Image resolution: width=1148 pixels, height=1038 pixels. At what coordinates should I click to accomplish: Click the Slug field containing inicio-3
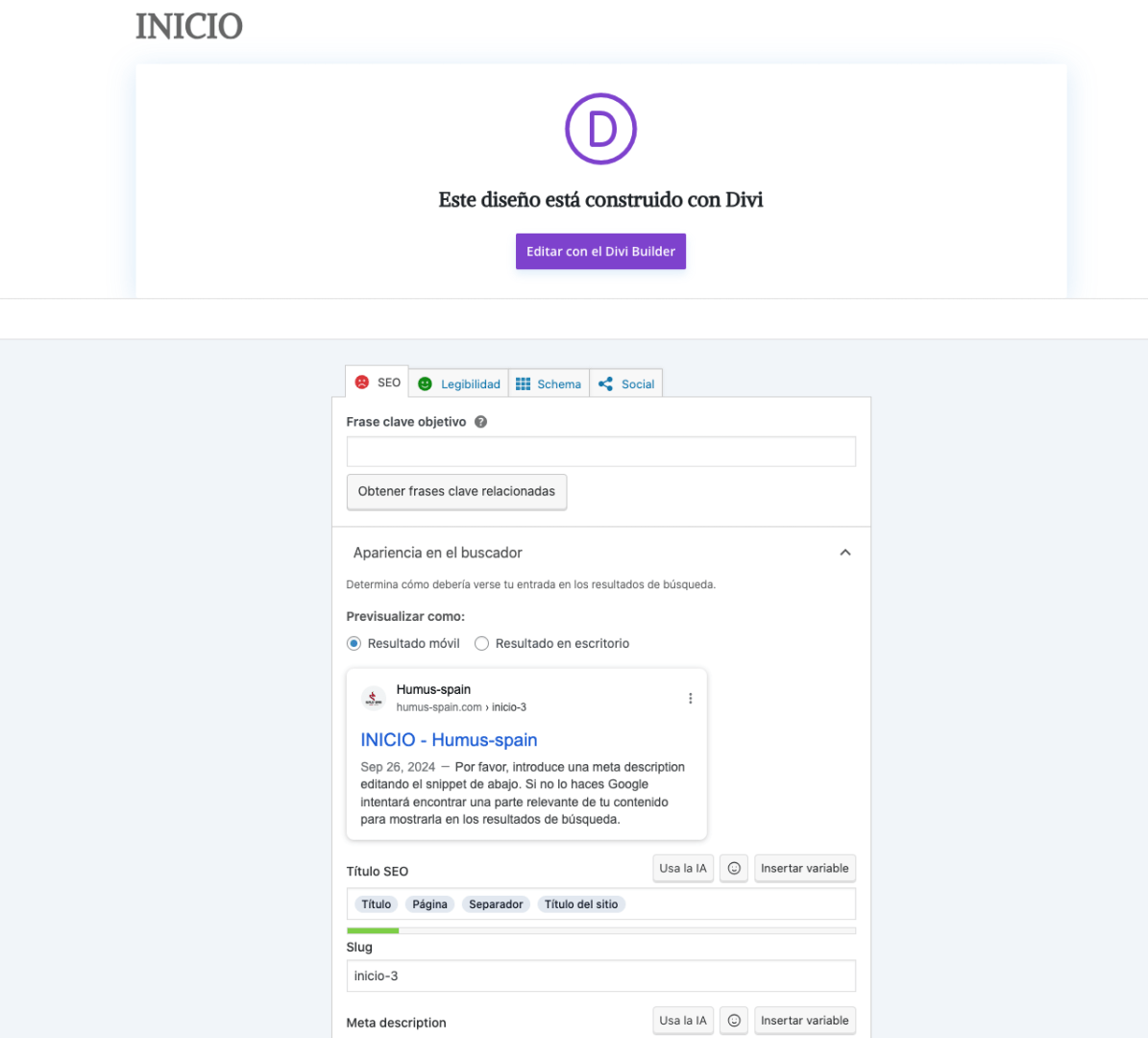coord(600,976)
